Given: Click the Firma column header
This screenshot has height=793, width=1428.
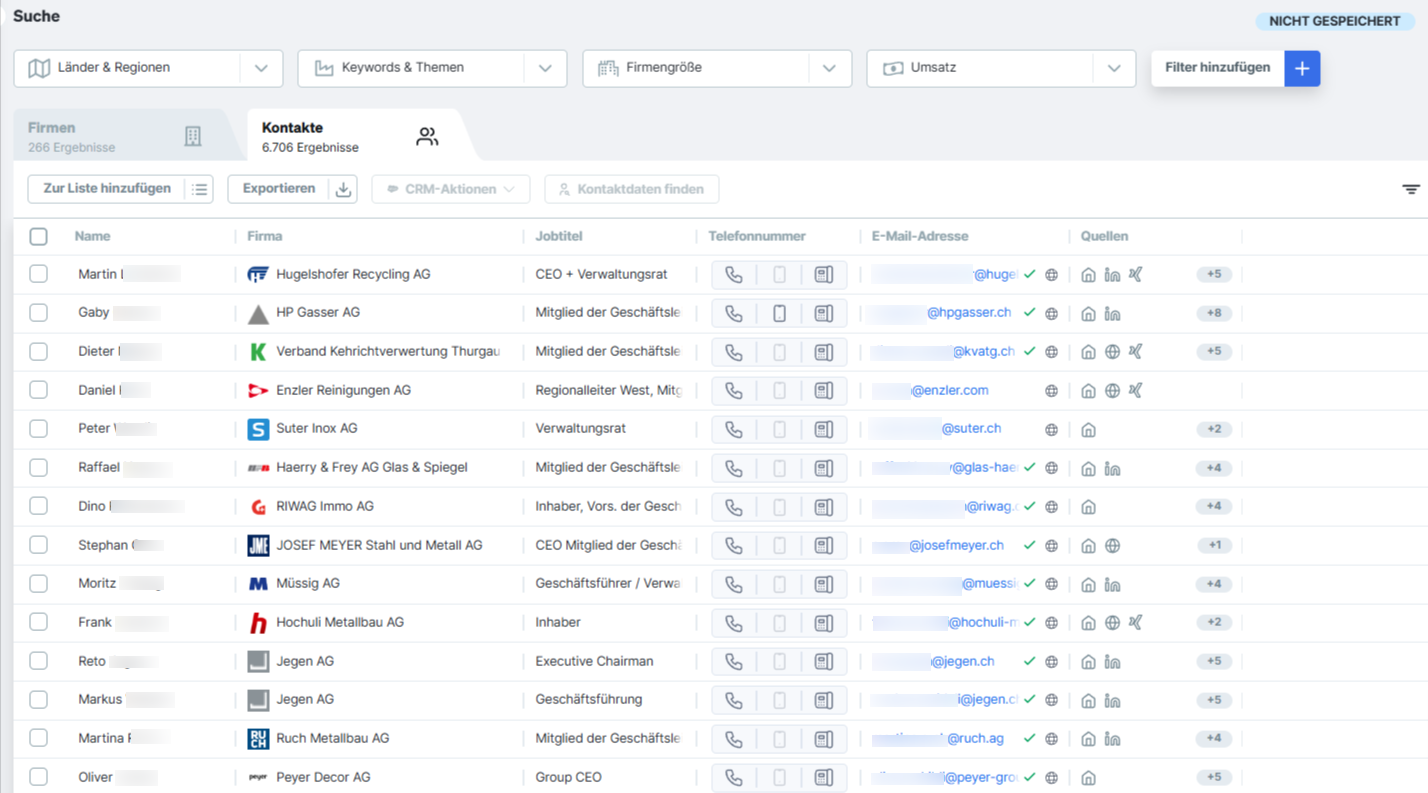Looking at the screenshot, I should point(265,237).
